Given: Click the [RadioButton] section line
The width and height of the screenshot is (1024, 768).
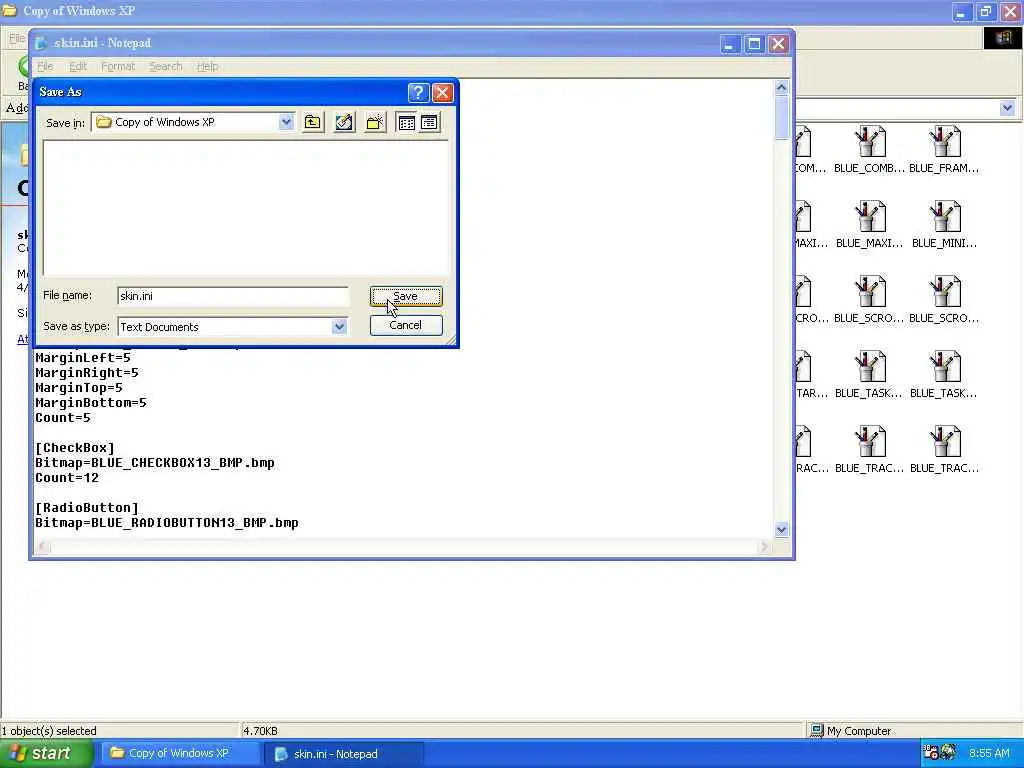Looking at the screenshot, I should click(x=87, y=508).
